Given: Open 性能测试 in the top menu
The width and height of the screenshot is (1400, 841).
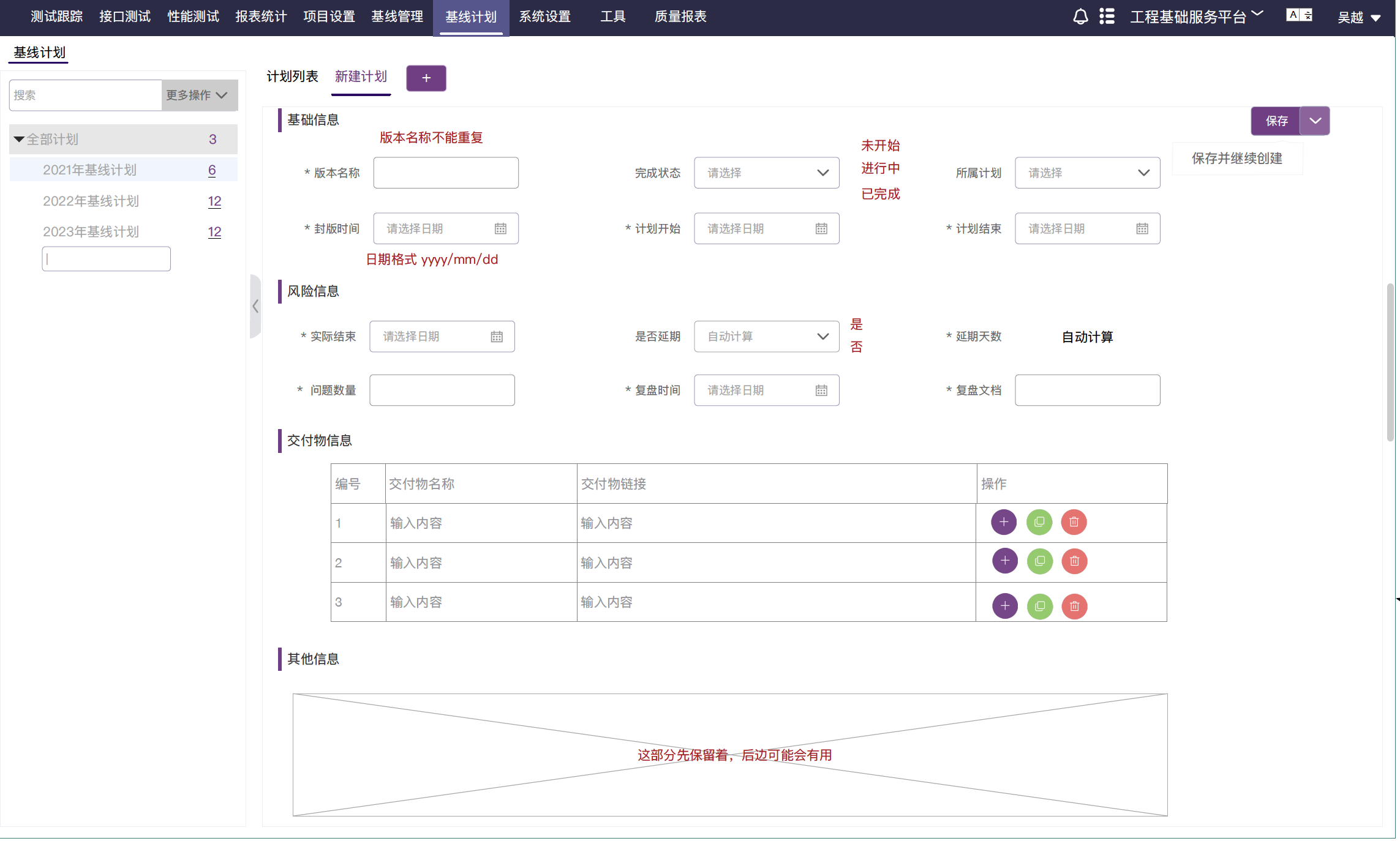Looking at the screenshot, I should tap(193, 17).
